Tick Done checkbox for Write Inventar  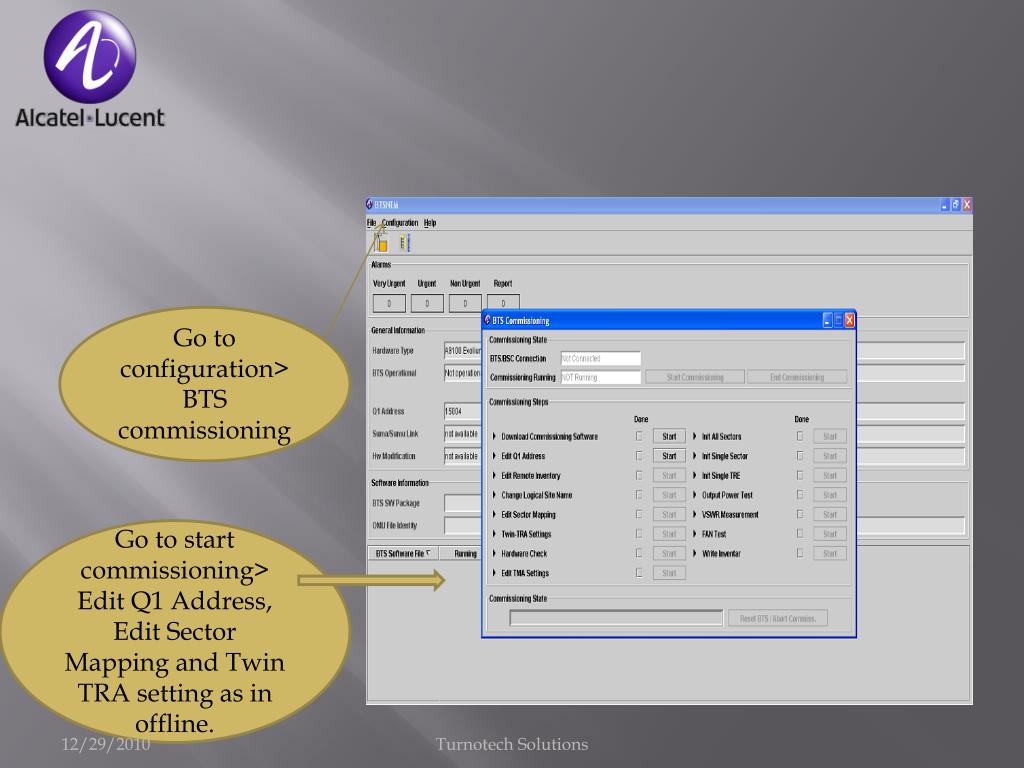(x=799, y=553)
